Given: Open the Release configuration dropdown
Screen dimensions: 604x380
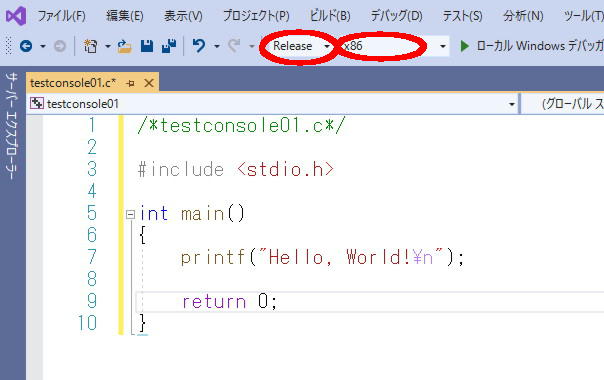Looking at the screenshot, I should tap(301, 46).
